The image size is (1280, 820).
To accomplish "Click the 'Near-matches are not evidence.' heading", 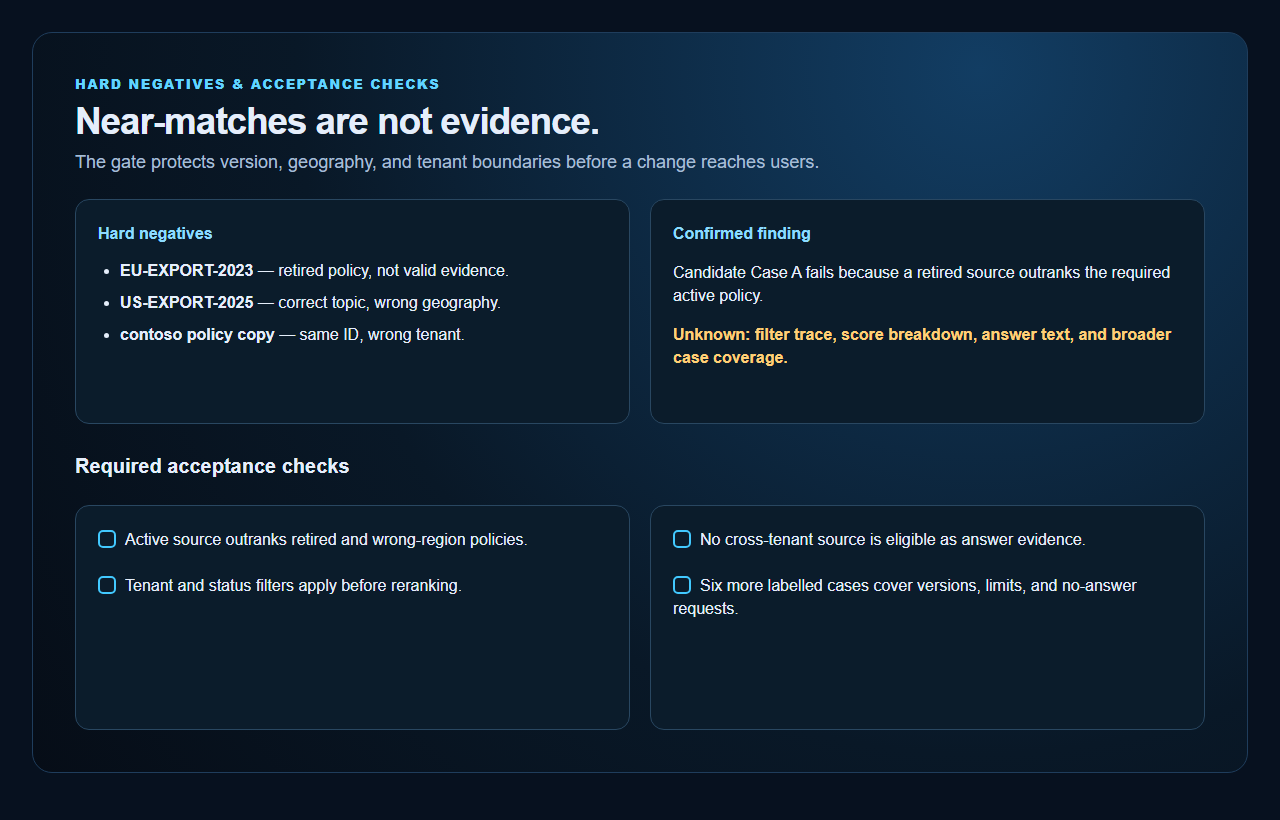I will [337, 121].
